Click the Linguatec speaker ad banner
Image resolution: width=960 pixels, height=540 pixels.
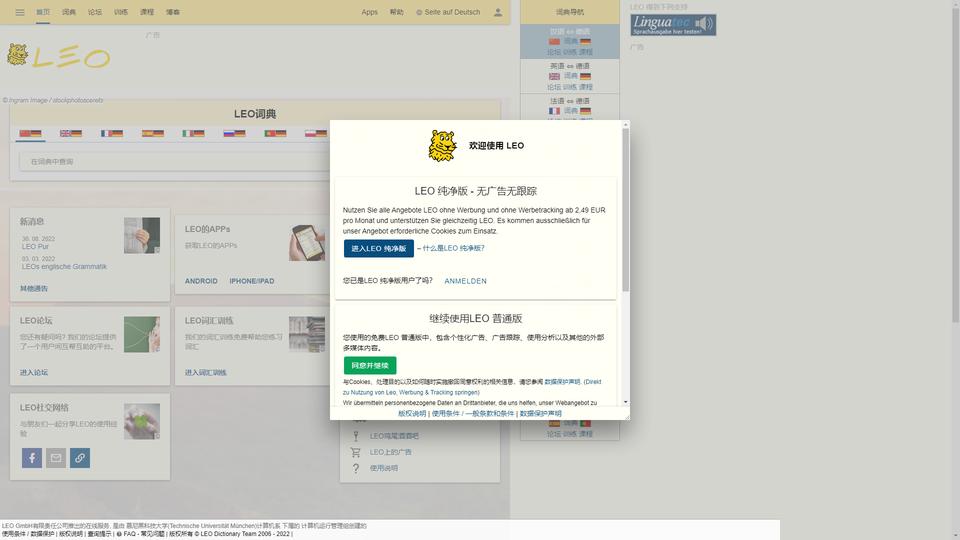pyautogui.click(x=673, y=25)
